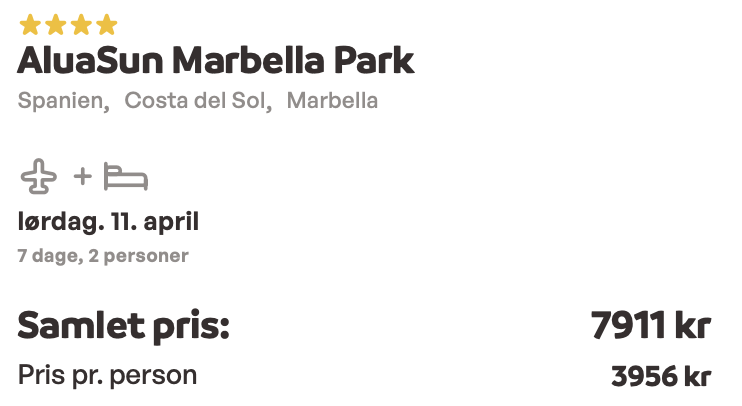
Task: Click the Pris pr. person label
Action: pos(107,376)
